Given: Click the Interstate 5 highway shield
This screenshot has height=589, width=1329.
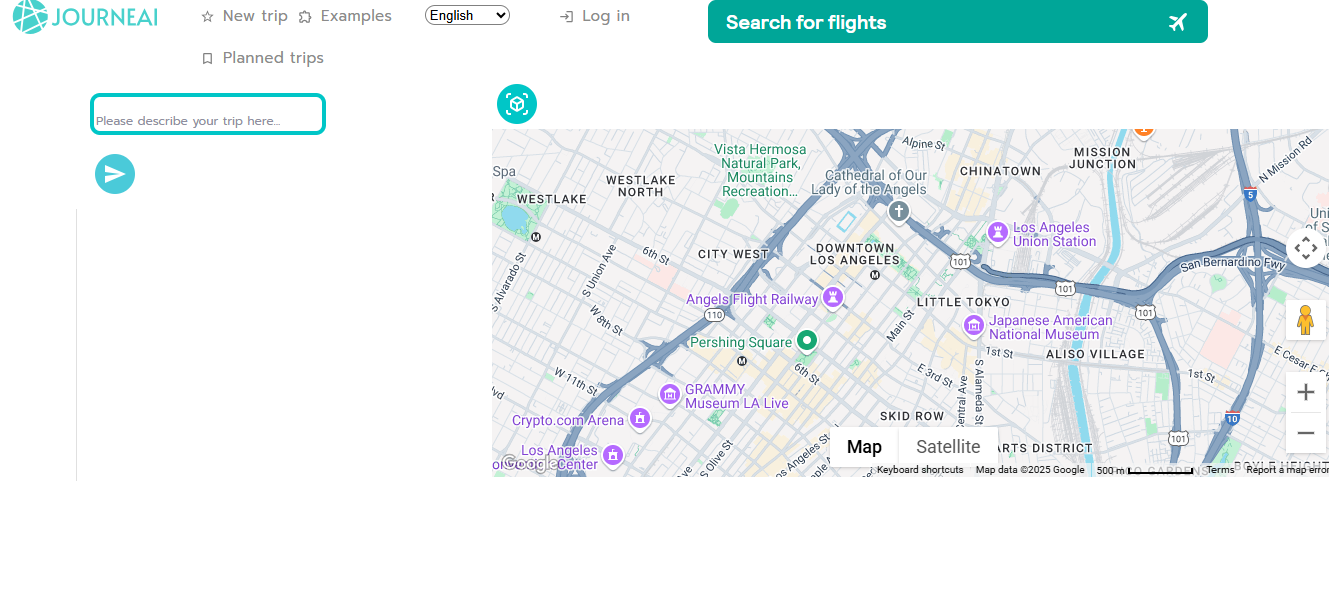Looking at the screenshot, I should tap(1249, 193).
